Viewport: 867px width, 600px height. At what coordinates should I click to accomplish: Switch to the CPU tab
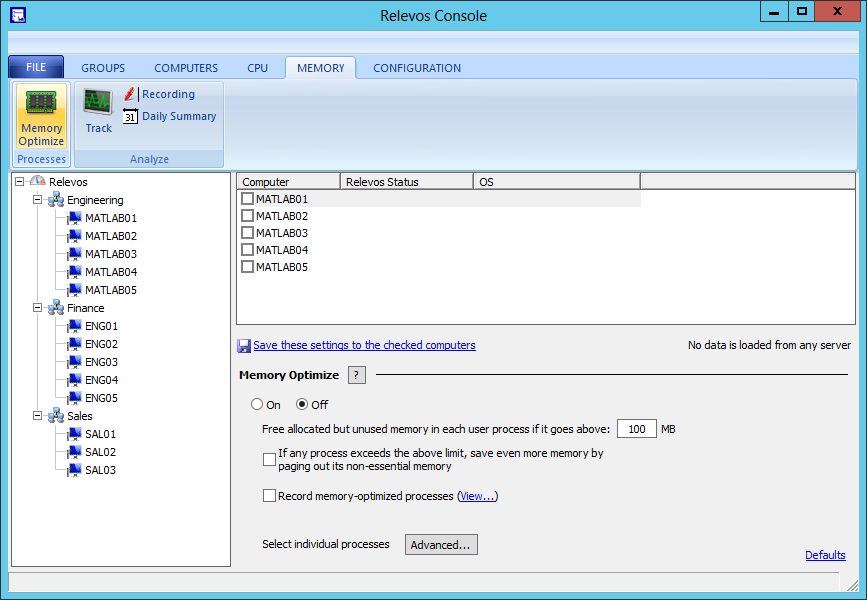(x=257, y=68)
